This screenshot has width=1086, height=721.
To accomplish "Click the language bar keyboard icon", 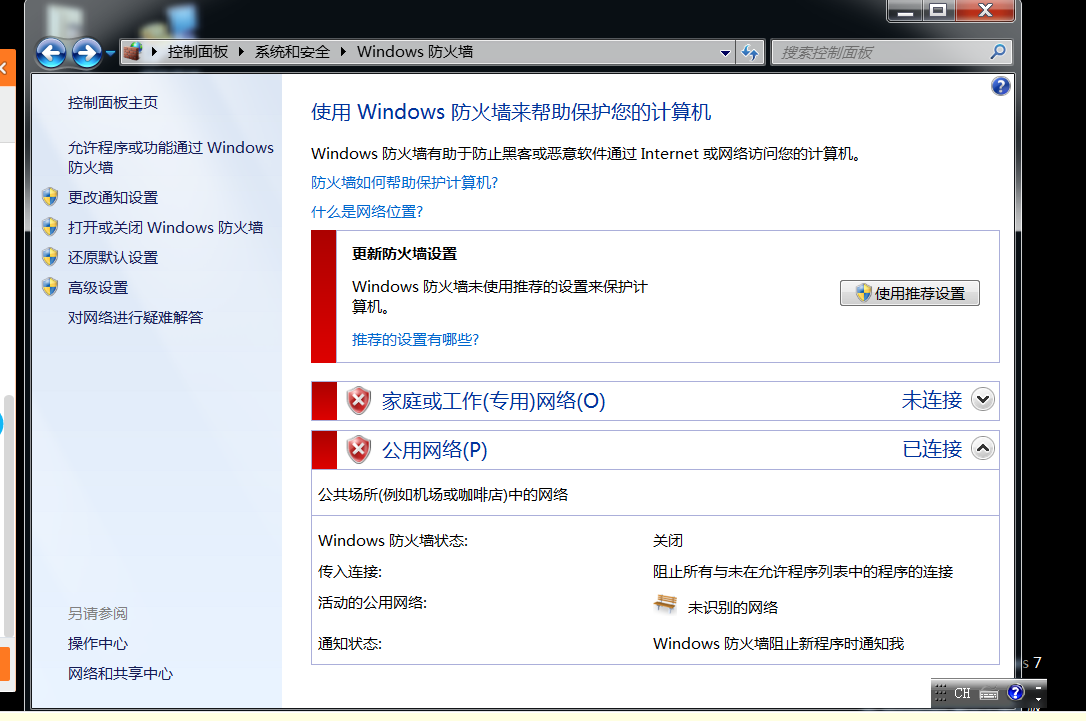I will (989, 693).
